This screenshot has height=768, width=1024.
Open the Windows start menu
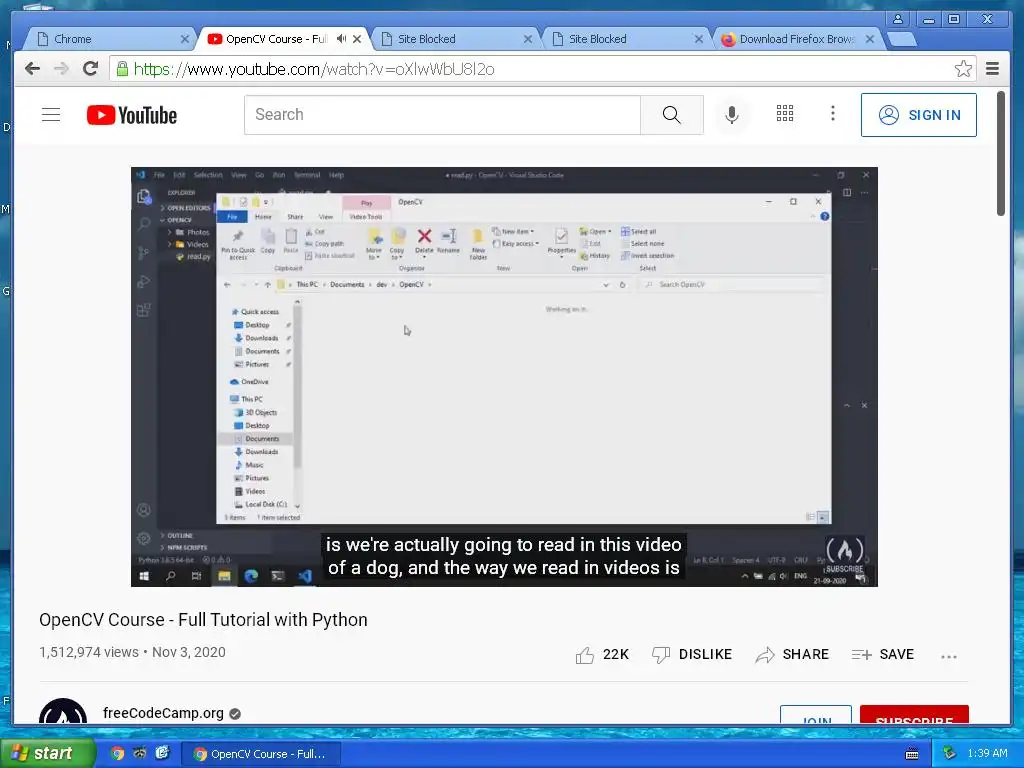[x=47, y=753]
